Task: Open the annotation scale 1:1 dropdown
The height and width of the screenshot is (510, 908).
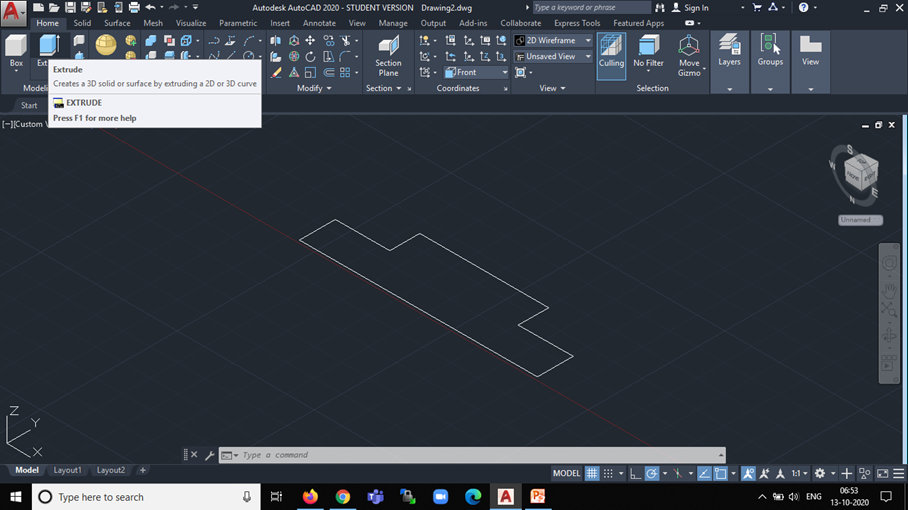Action: pyautogui.click(x=800, y=474)
